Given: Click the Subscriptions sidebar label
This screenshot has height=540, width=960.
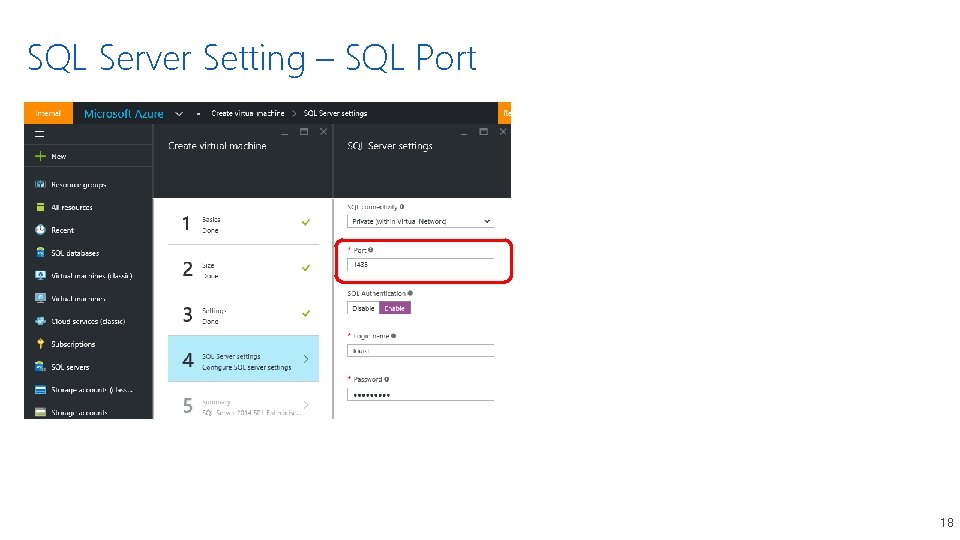Looking at the screenshot, I should [73, 344].
